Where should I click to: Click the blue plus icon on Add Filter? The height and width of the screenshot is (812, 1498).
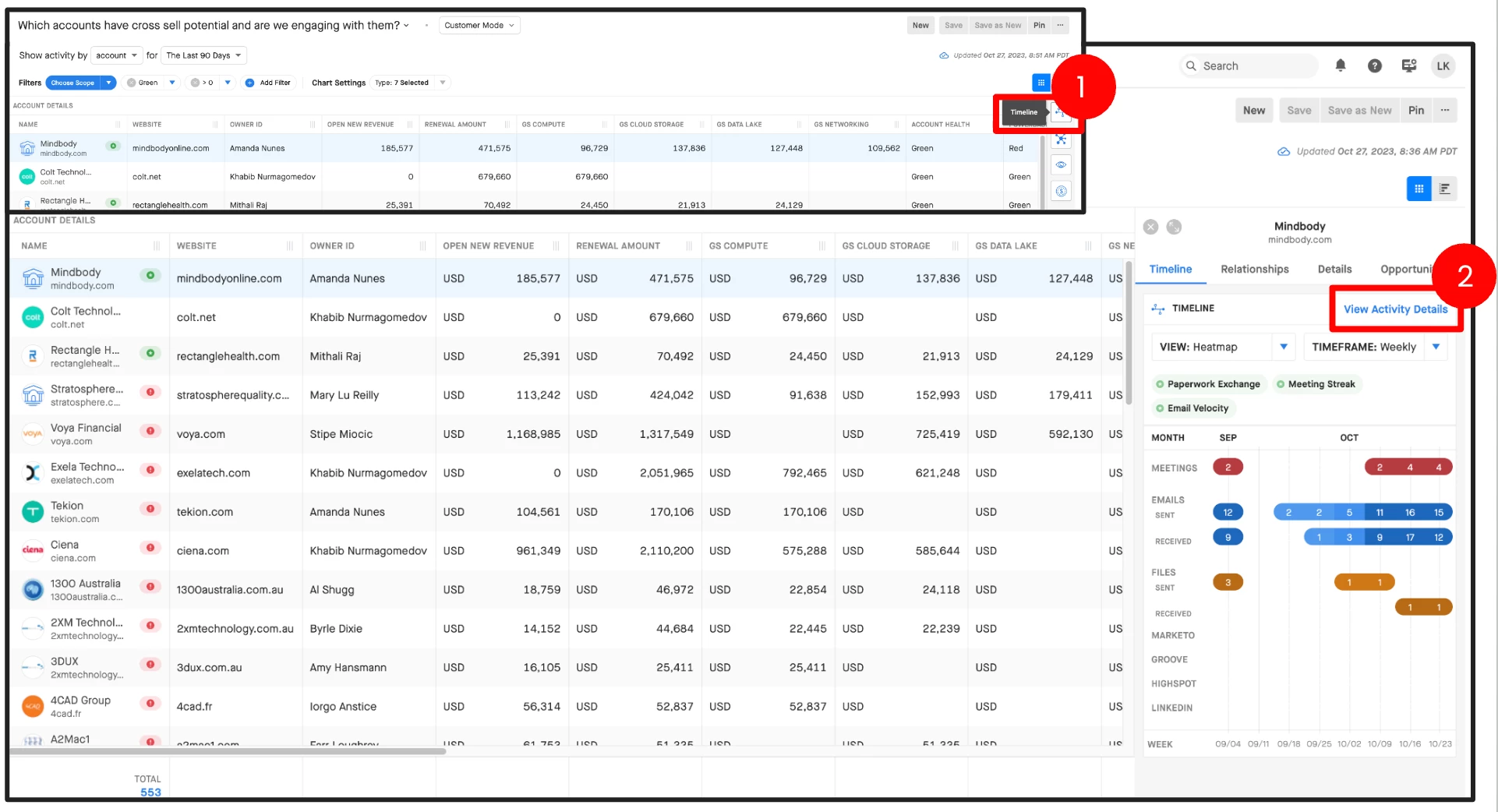[249, 83]
